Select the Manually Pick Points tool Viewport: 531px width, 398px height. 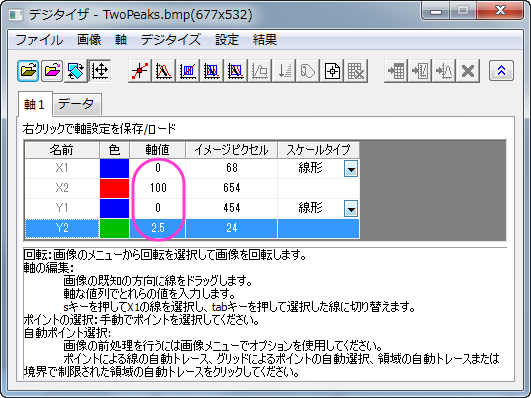[x=140, y=71]
